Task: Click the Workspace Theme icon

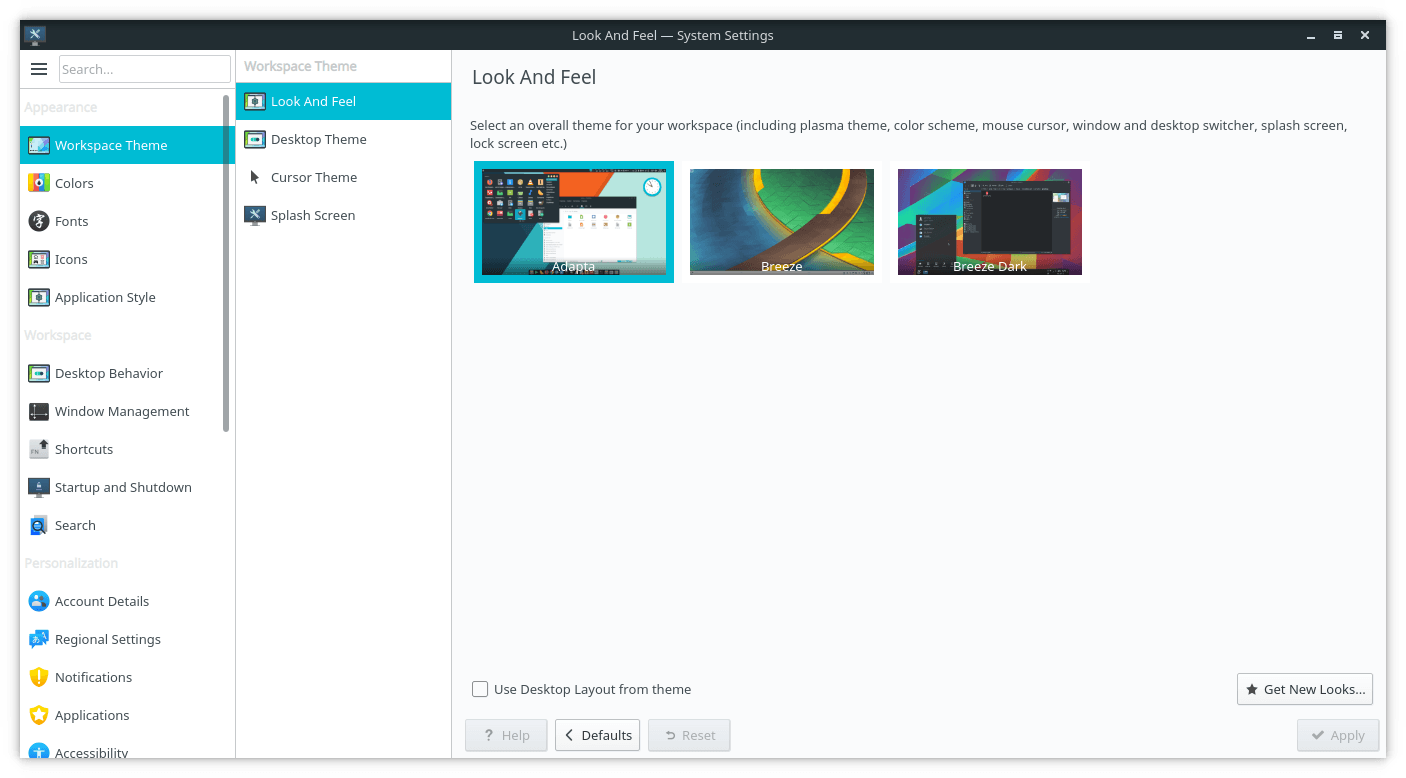Action: (x=39, y=145)
